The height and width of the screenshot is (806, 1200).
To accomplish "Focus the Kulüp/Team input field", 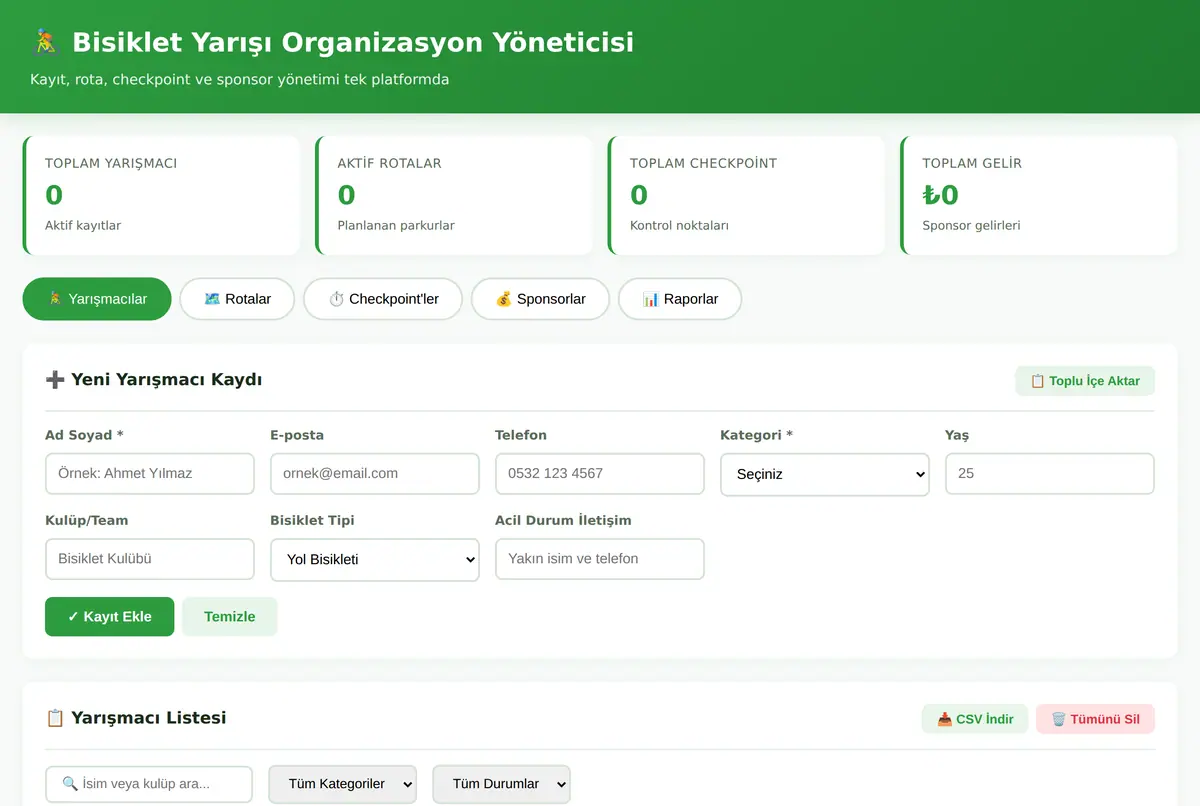I will pos(150,559).
